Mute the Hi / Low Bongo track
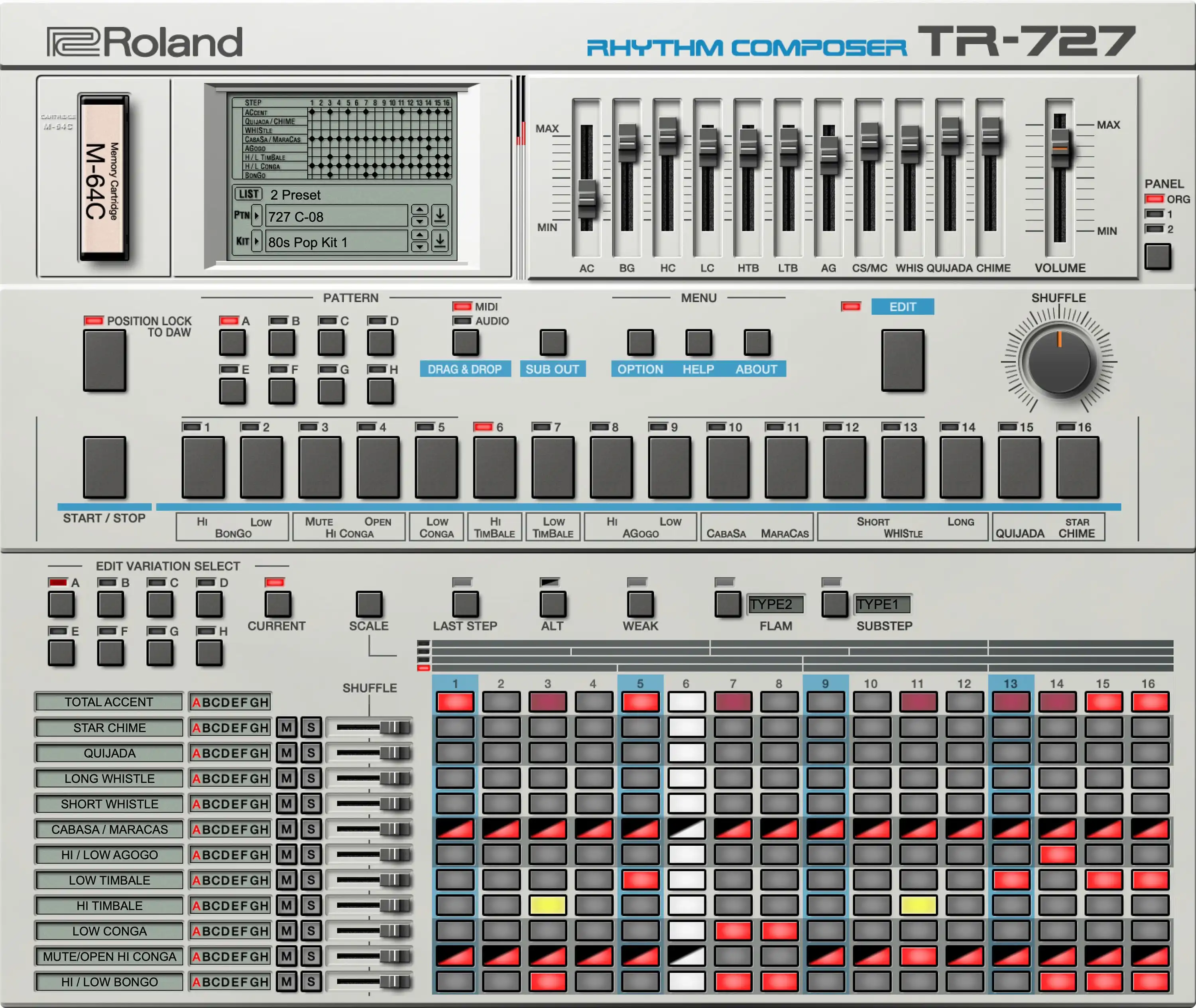The image size is (1196, 1008). coord(286,982)
